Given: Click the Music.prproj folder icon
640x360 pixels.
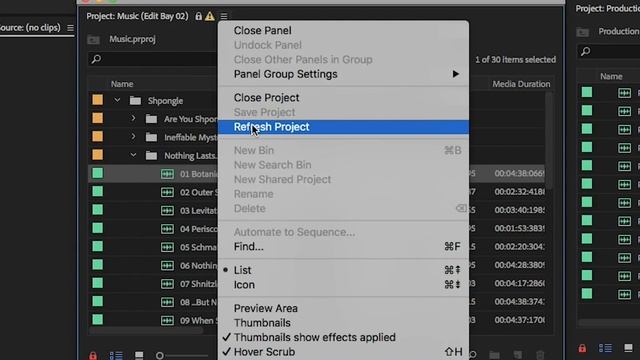Looking at the screenshot, I should tap(93, 40).
